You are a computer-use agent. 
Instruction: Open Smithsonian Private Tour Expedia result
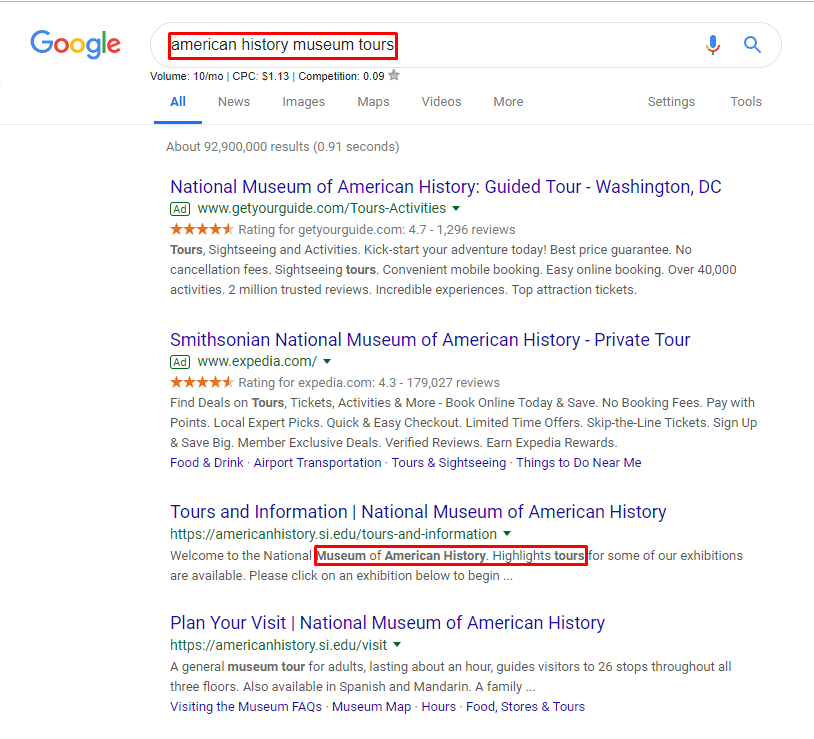tap(430, 340)
